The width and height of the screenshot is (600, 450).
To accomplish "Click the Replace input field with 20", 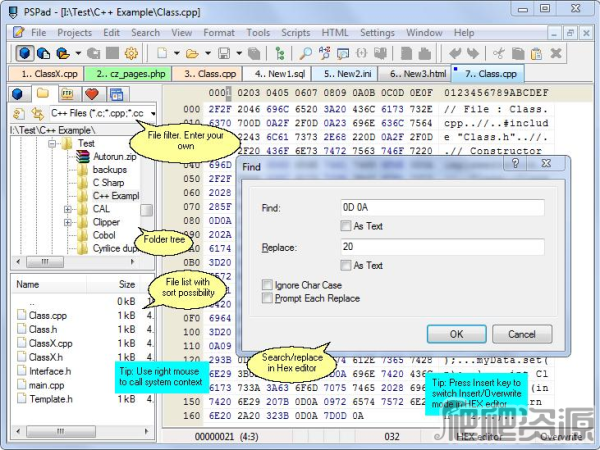I will coord(442,247).
